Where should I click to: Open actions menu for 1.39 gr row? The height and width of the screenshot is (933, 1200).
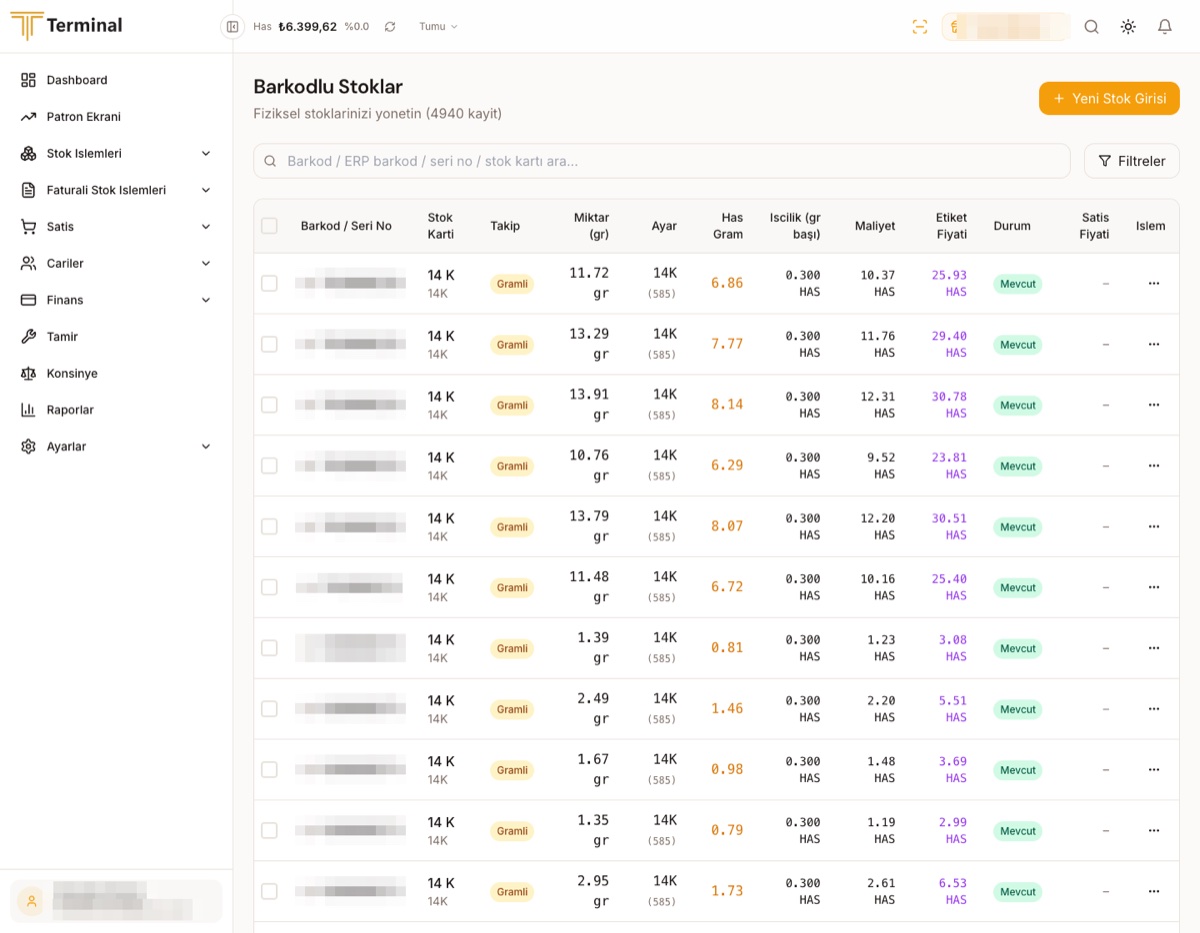click(x=1154, y=648)
